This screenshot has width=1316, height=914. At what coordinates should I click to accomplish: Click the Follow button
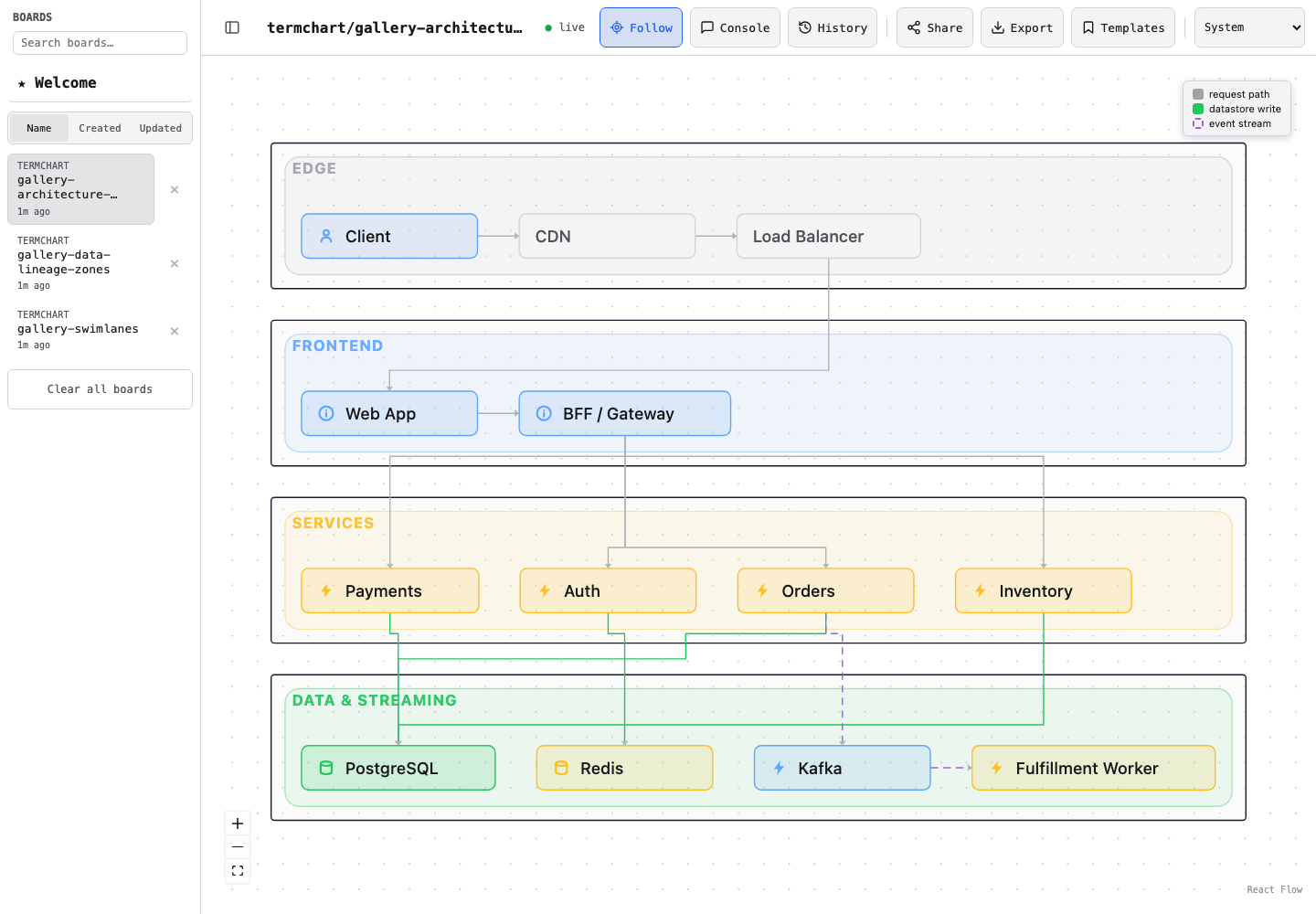click(641, 27)
